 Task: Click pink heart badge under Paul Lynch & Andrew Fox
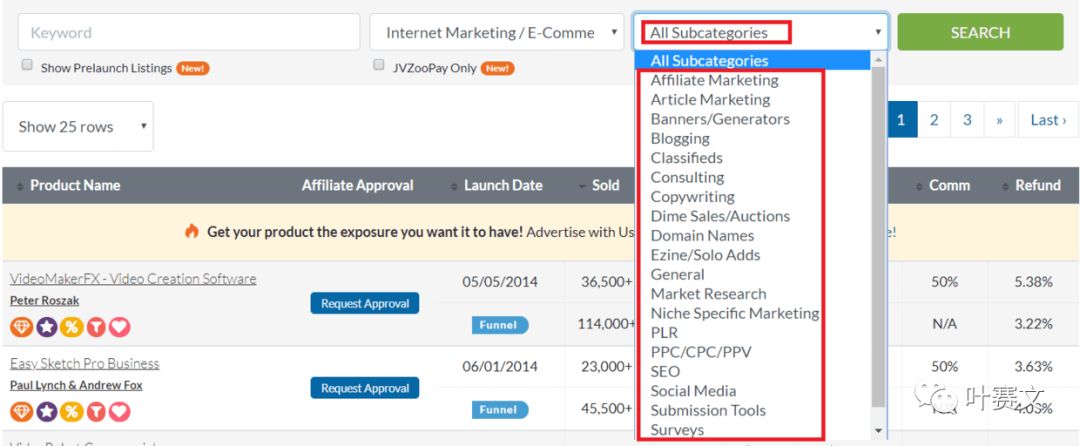click(x=119, y=412)
